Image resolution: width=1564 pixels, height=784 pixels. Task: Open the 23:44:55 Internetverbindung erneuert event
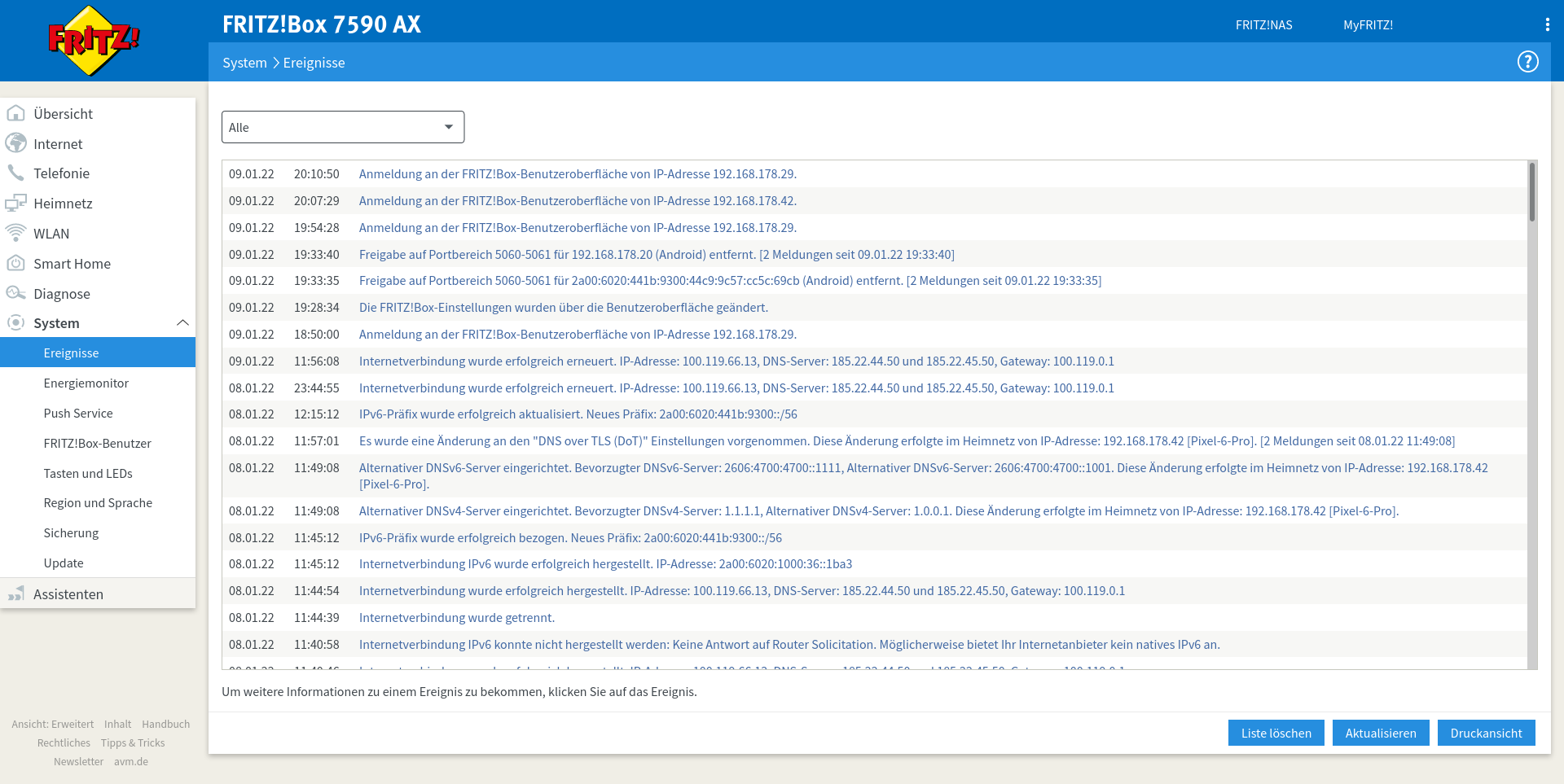click(736, 388)
